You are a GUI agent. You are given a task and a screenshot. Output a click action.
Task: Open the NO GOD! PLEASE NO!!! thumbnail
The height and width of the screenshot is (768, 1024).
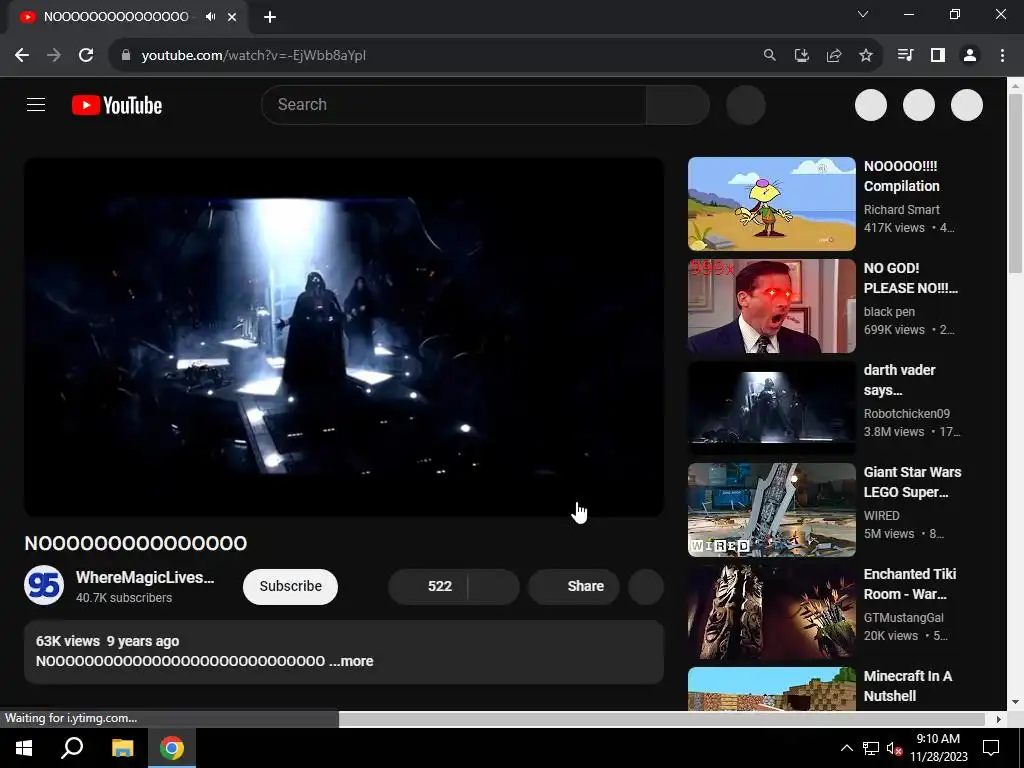[771, 306]
